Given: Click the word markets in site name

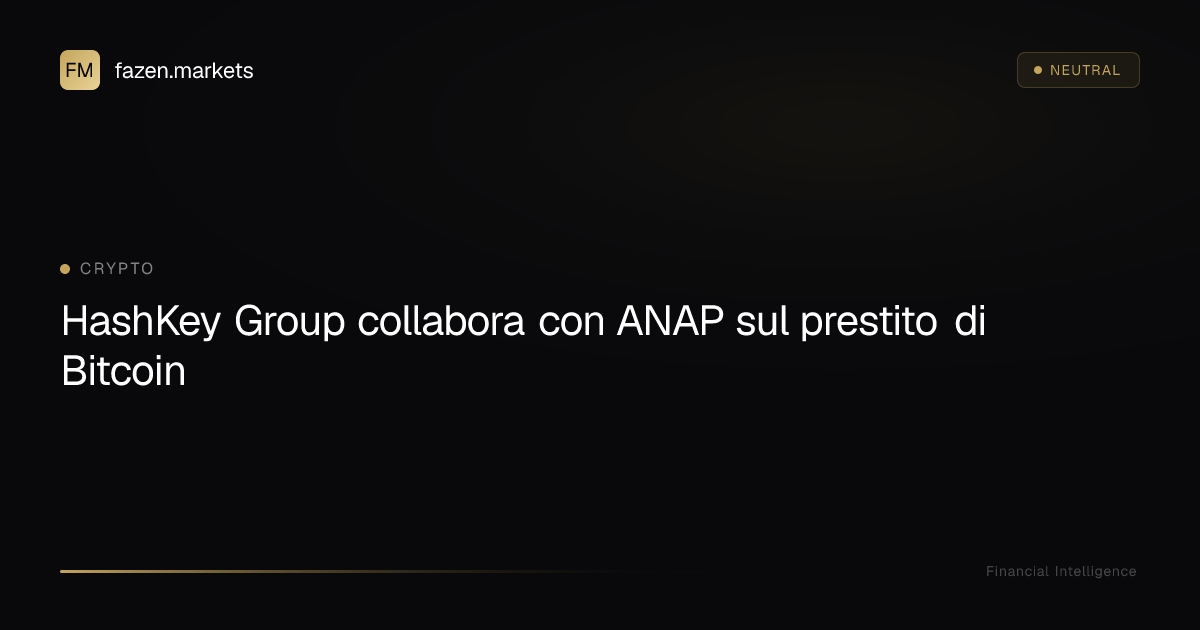Looking at the screenshot, I should (x=212, y=71).
